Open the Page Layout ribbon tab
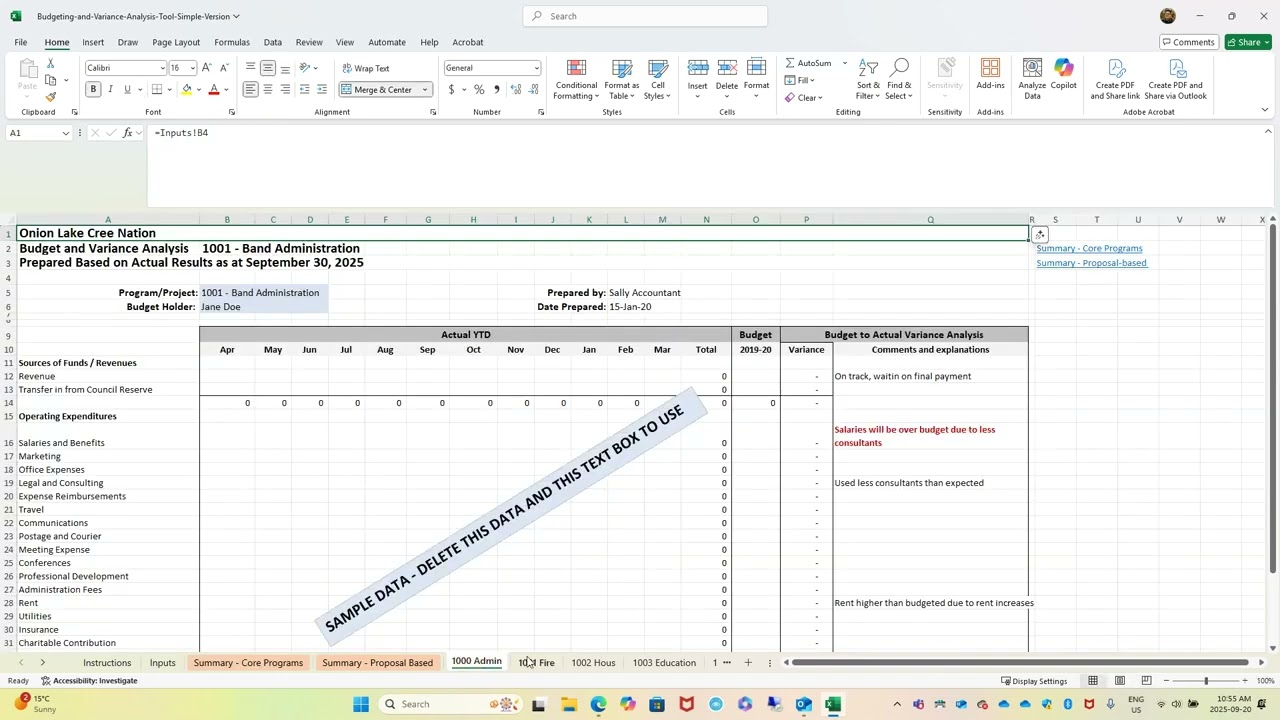Image resolution: width=1280 pixels, height=720 pixels. (176, 42)
